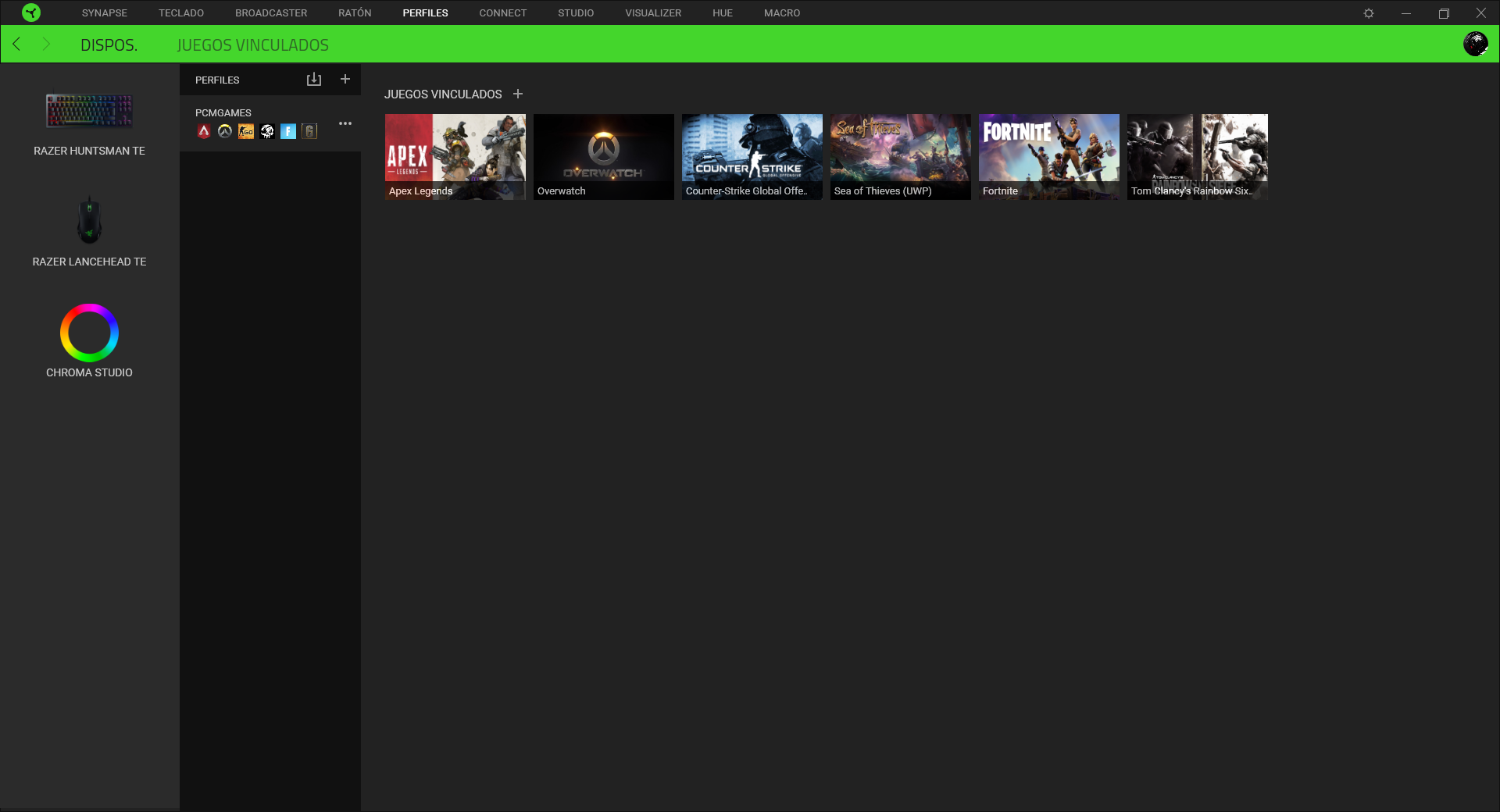Switch to the STUDIO tab
Viewport: 1500px width, 812px height.
576,13
